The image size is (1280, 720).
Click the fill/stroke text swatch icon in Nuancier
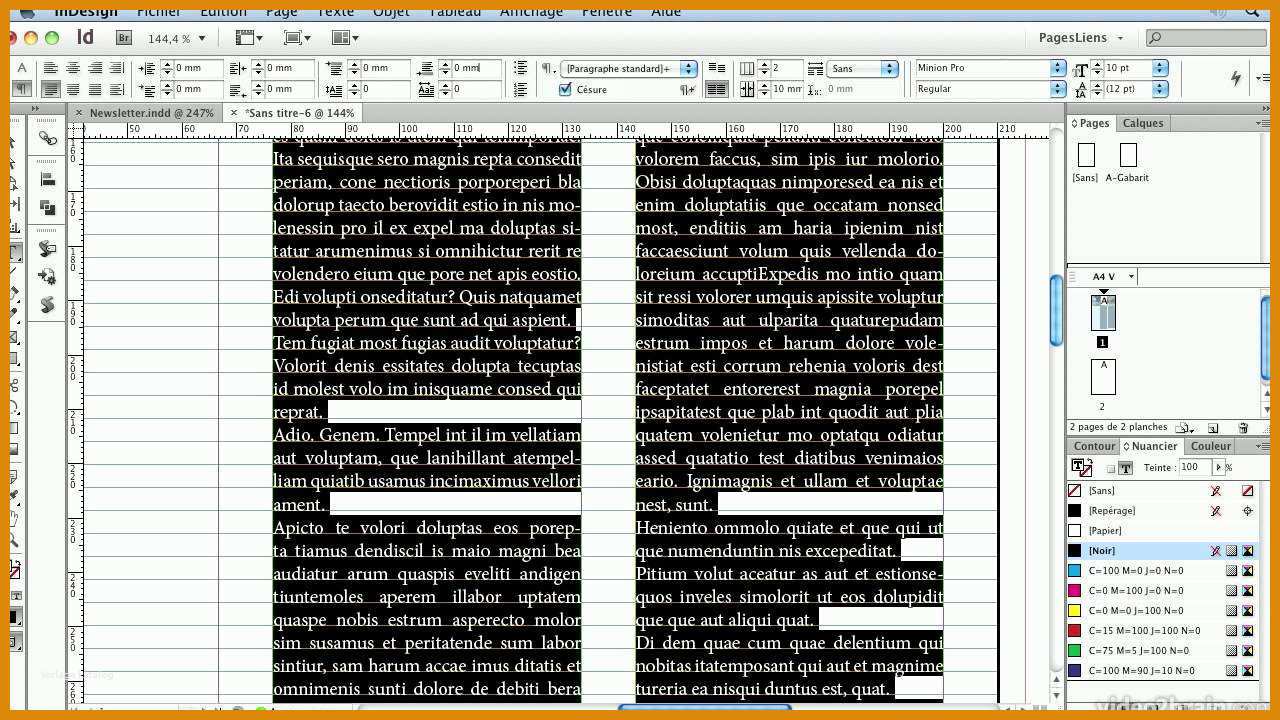pyautogui.click(x=1081, y=466)
